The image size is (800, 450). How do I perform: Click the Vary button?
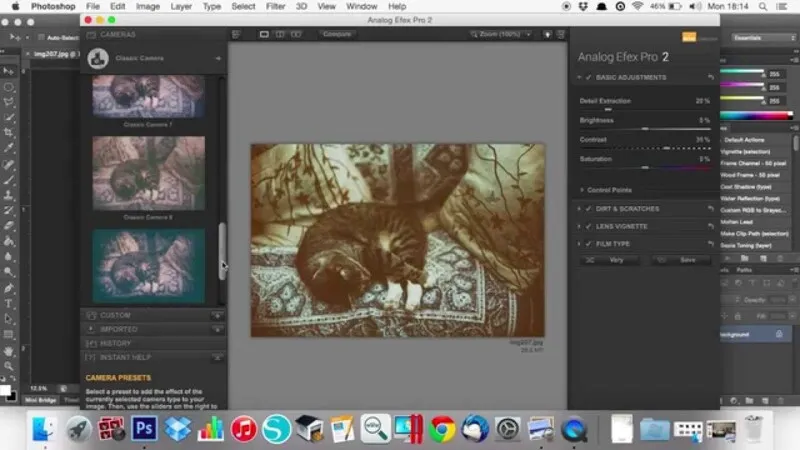pos(611,260)
